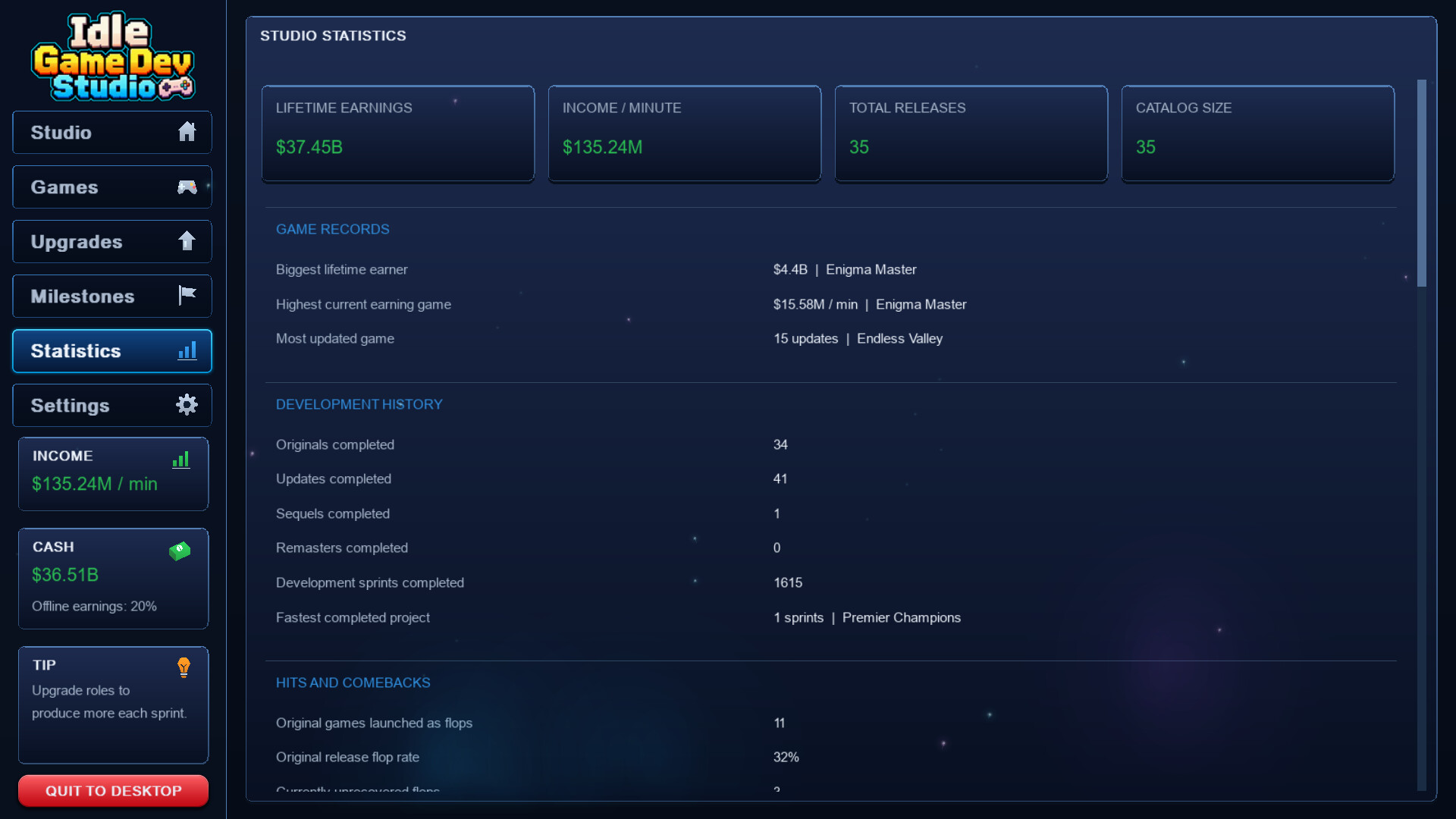The image size is (1456, 819).
Task: Open the Settings page
Action: point(112,406)
